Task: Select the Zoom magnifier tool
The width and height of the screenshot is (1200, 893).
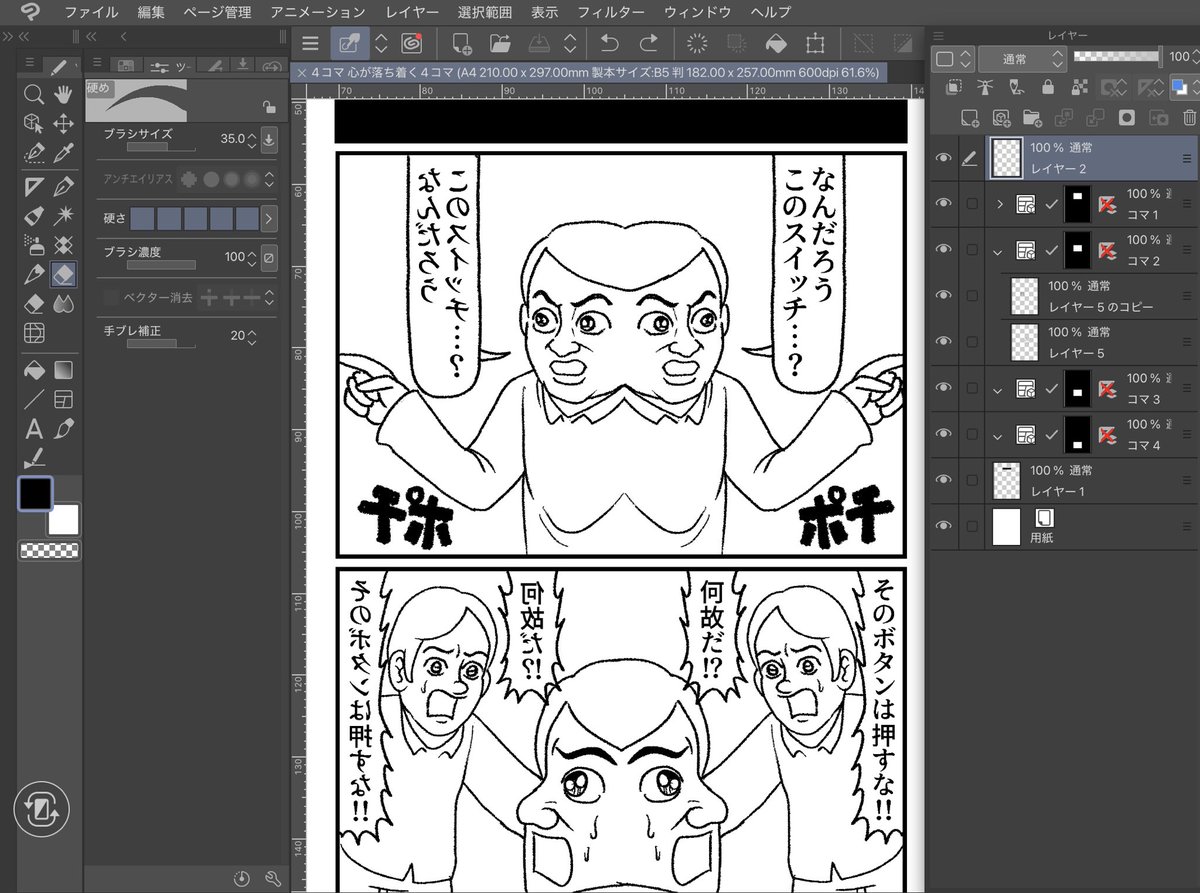Action: tap(34, 94)
